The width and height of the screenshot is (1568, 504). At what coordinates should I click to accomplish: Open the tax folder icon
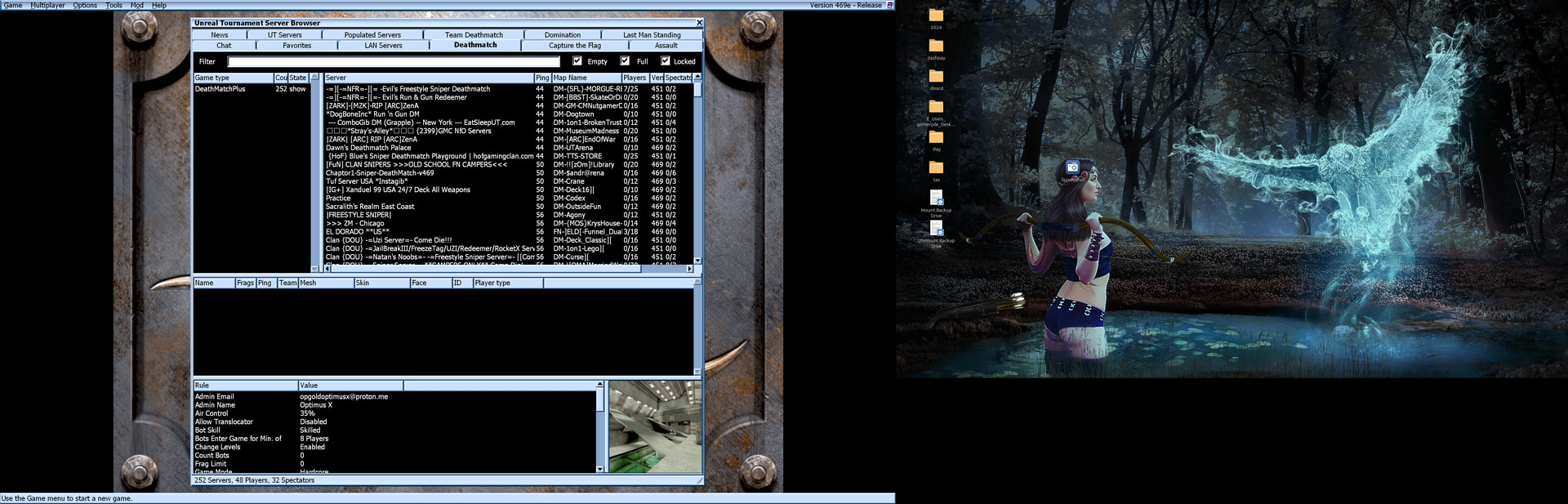click(x=936, y=168)
